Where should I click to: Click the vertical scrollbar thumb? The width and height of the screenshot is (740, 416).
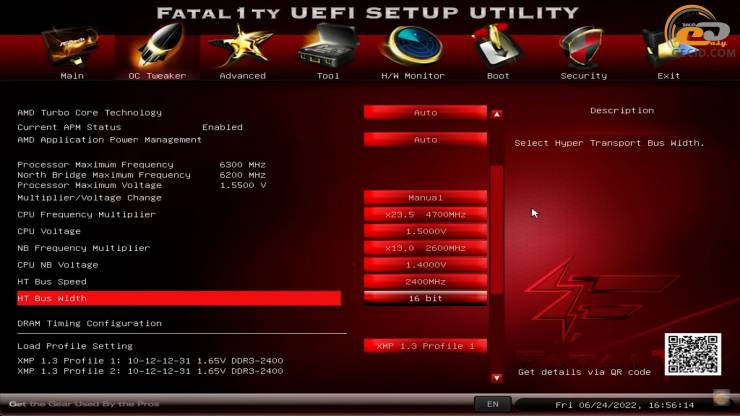(496, 230)
